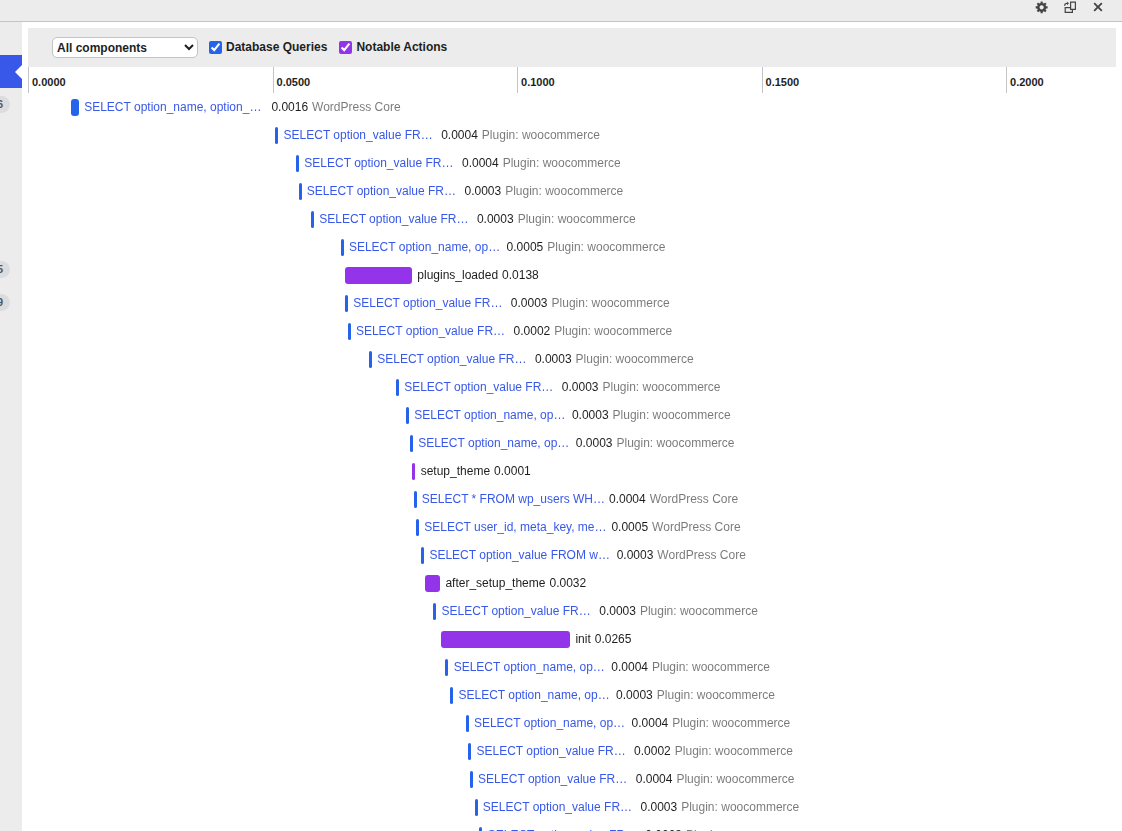Image resolution: width=1122 pixels, height=831 pixels.
Task: Click the 0.1500 timeline tick label
Action: (782, 82)
